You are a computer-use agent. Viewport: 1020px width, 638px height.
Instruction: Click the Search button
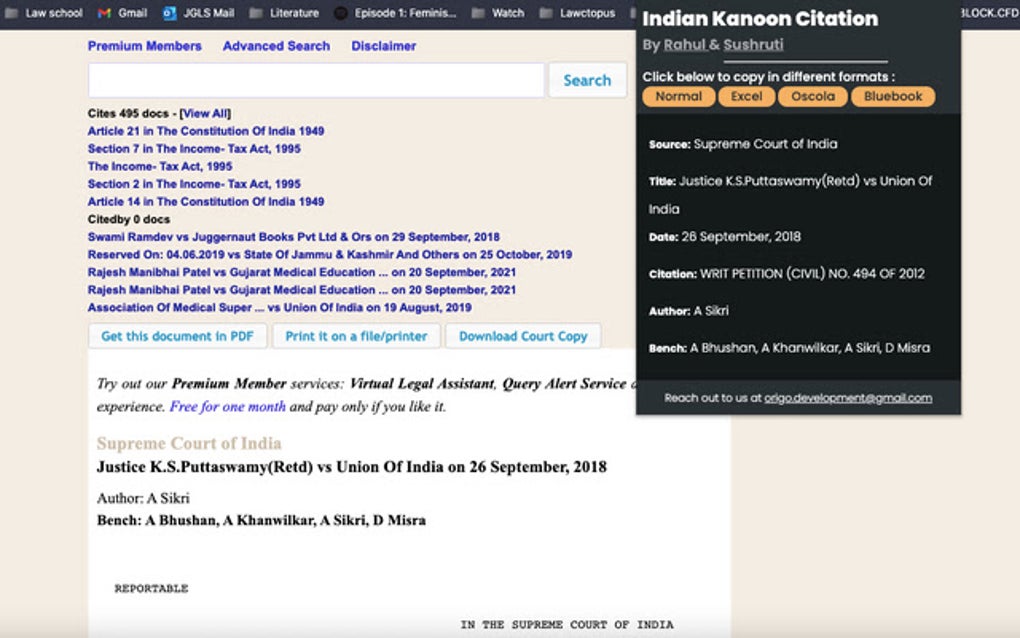point(587,80)
